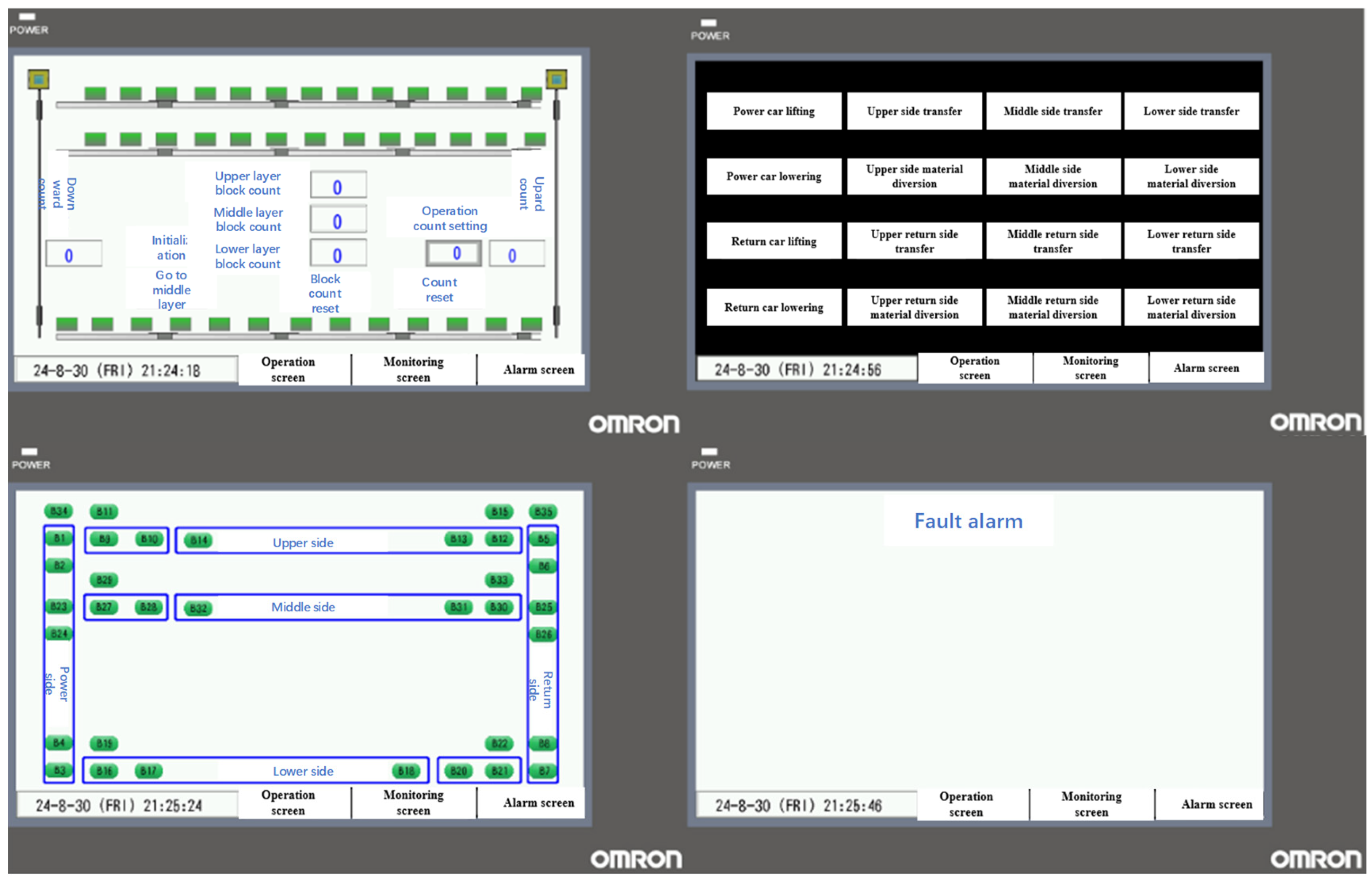
Task: Open Alarm screen tab on top-left panel
Action: [538, 370]
